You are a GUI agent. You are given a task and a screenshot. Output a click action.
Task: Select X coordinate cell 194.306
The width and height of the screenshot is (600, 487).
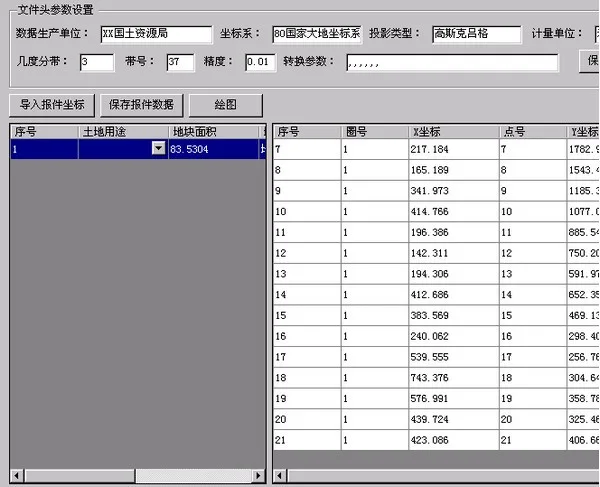point(454,274)
